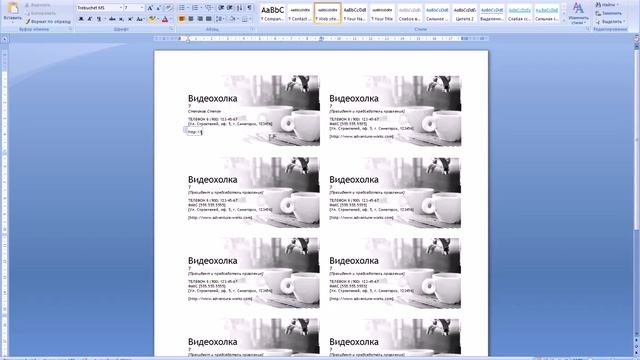Apply the Web site style
The height and width of the screenshot is (360, 640).
(x=327, y=13)
